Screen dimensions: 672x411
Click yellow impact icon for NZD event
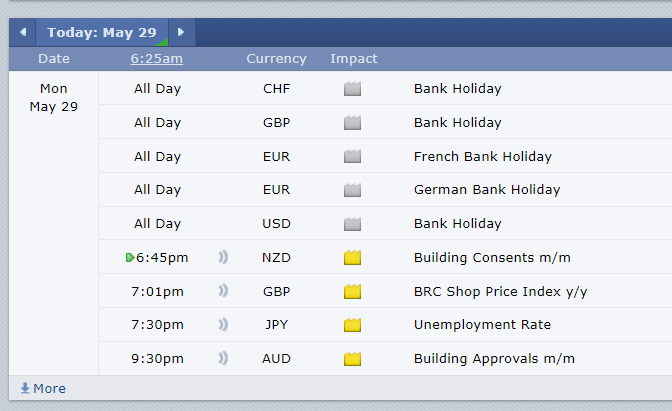click(x=352, y=258)
